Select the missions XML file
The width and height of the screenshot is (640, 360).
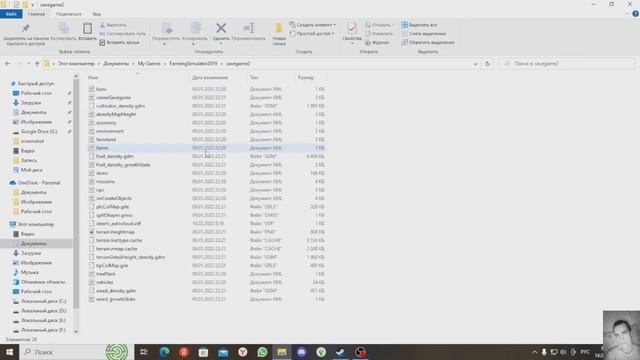[x=105, y=182]
